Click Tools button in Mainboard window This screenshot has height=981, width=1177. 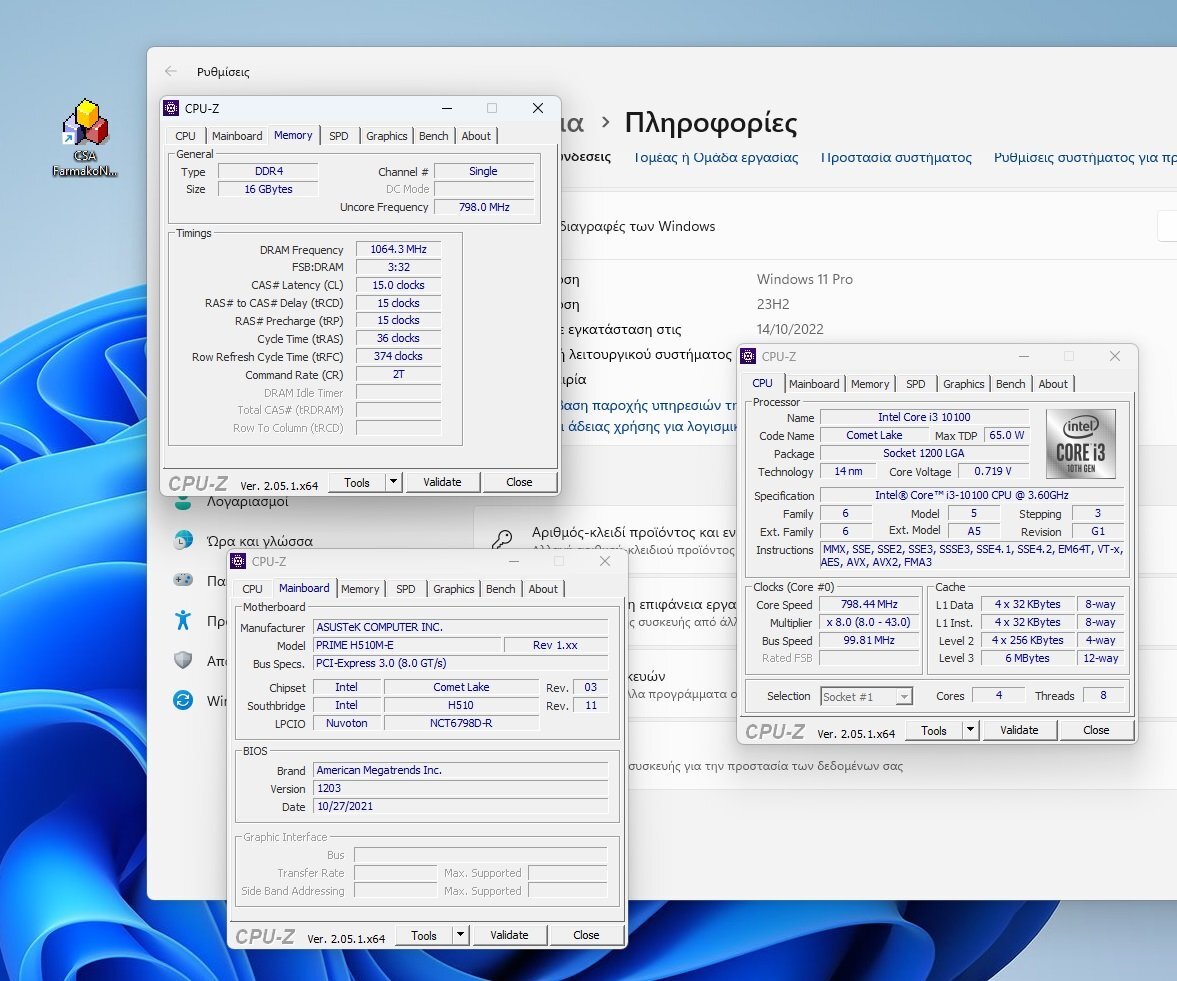click(424, 934)
